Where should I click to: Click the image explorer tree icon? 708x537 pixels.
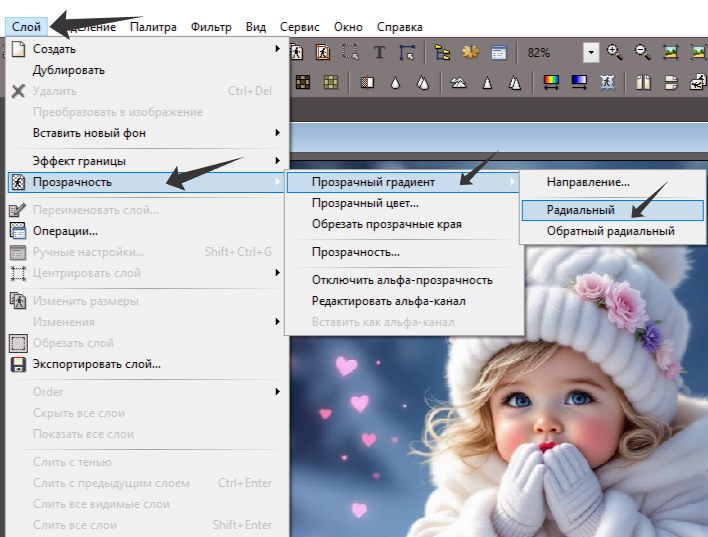(x=442, y=52)
